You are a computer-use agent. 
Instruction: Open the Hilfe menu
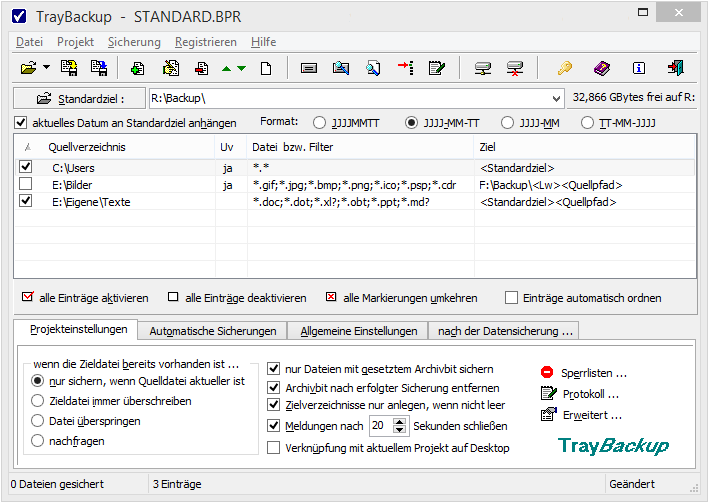[x=263, y=42]
